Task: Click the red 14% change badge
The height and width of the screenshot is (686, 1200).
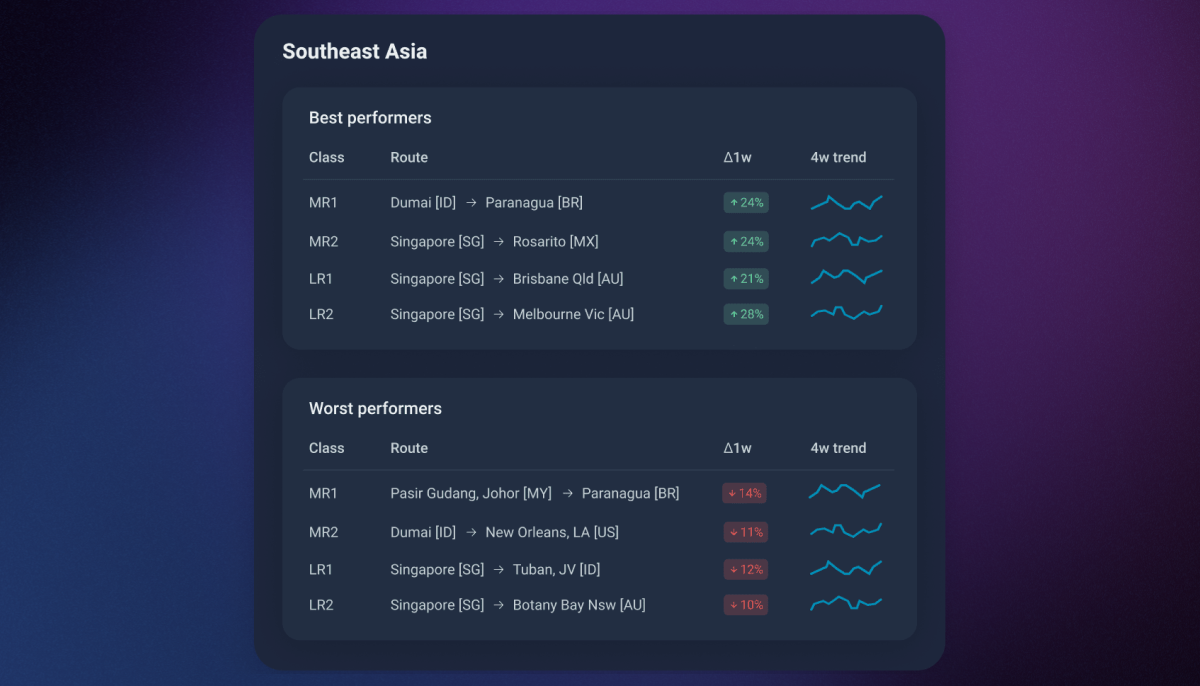Action: coord(745,494)
